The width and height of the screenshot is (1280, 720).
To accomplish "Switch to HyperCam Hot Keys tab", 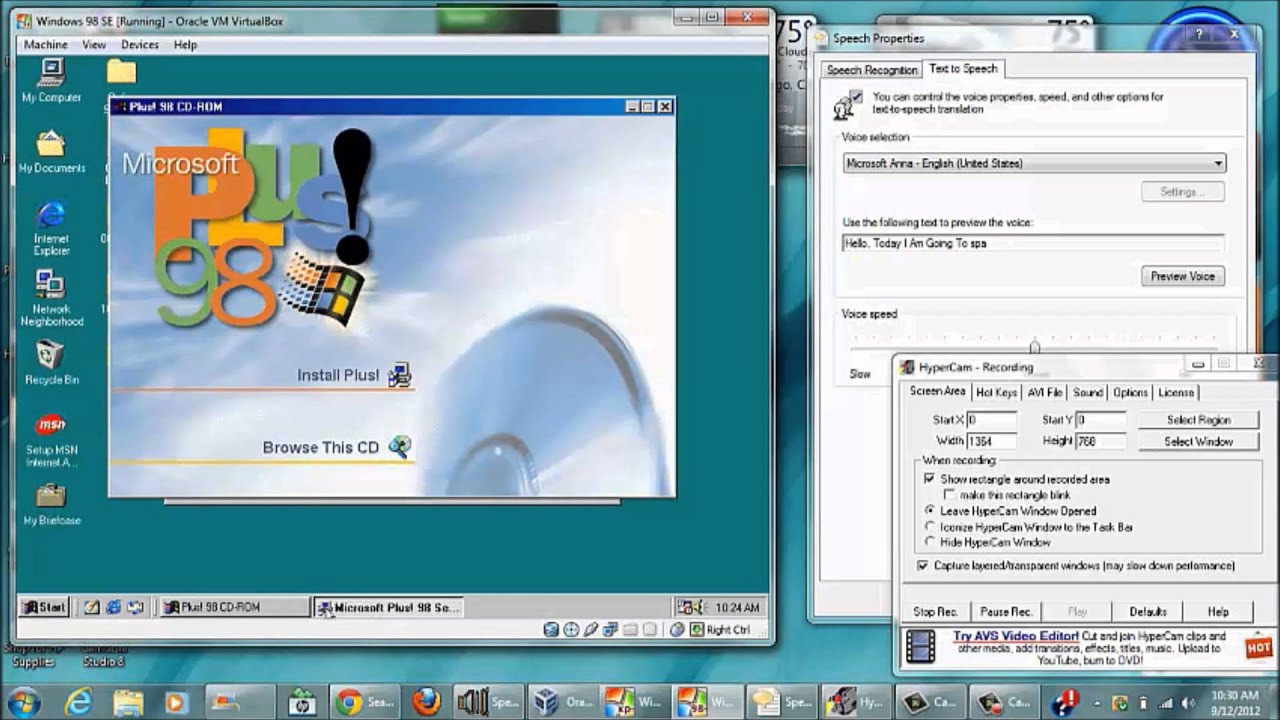I will pos(996,393).
